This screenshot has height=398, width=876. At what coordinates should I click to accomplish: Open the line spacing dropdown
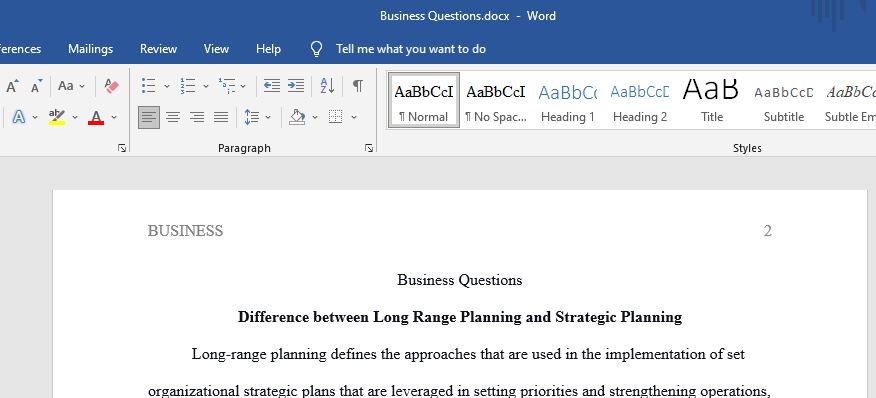coord(257,117)
